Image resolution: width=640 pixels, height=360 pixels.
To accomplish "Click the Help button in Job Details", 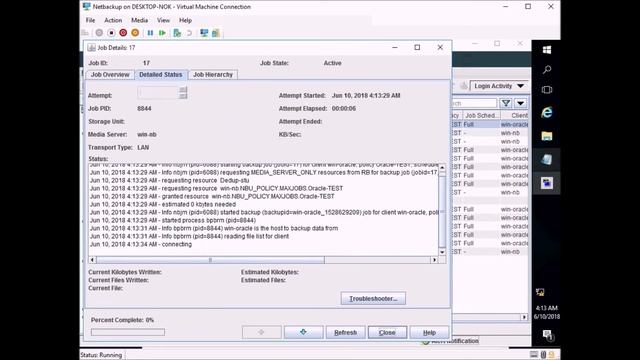I will [x=429, y=332].
